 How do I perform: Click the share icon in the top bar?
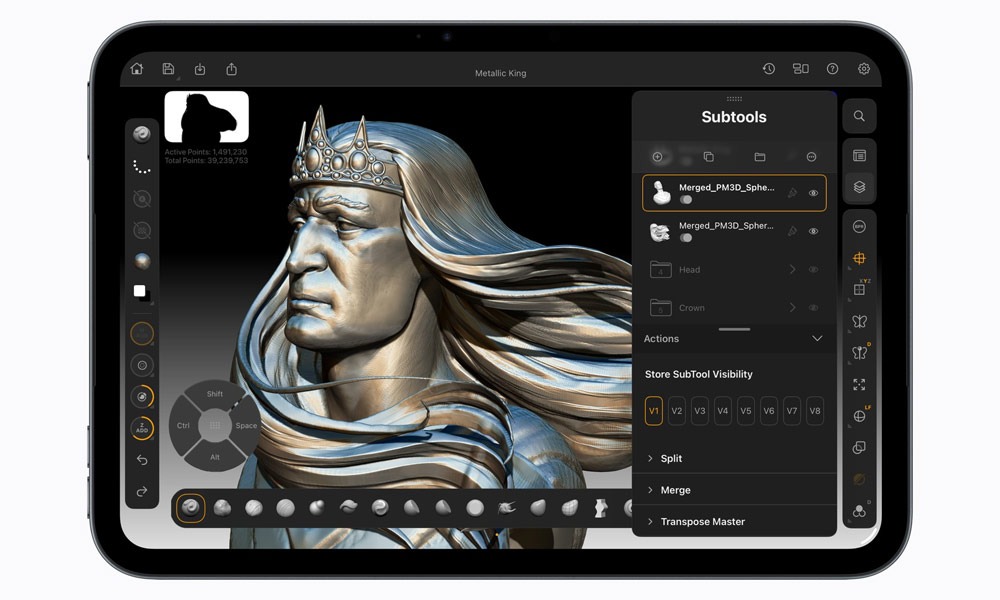(232, 69)
